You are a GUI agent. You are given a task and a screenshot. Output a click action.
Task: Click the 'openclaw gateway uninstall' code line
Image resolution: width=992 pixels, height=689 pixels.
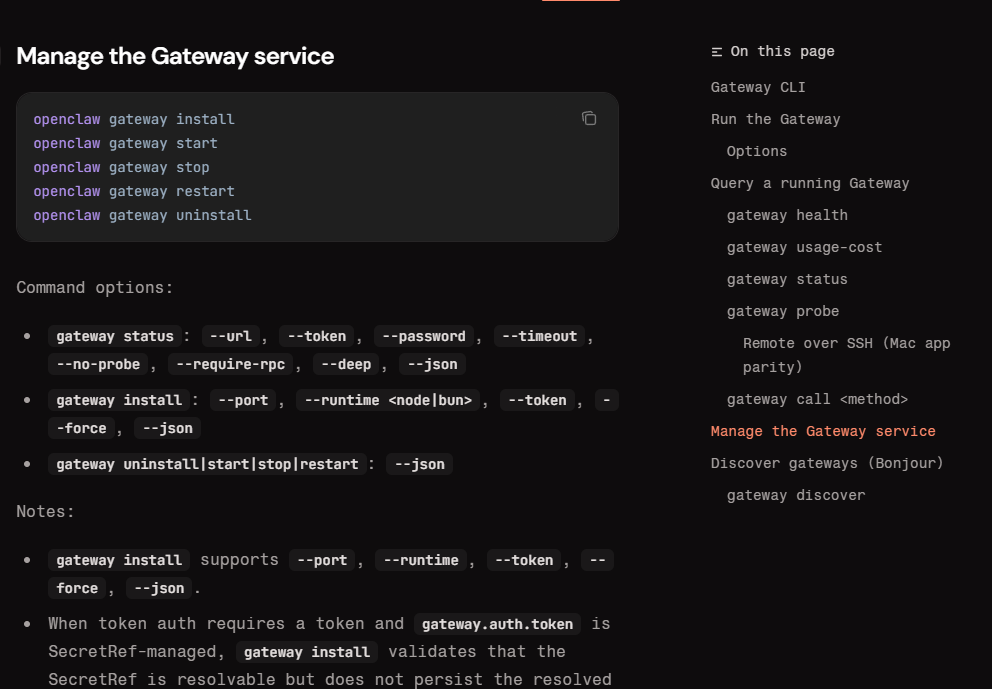[x=142, y=216]
